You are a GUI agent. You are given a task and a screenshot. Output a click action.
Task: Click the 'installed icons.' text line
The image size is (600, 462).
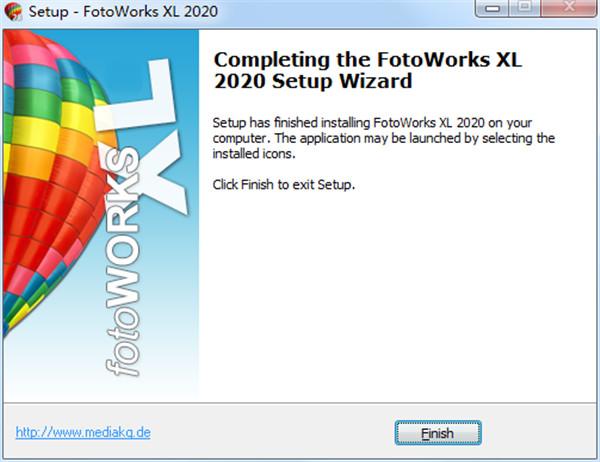[254, 154]
